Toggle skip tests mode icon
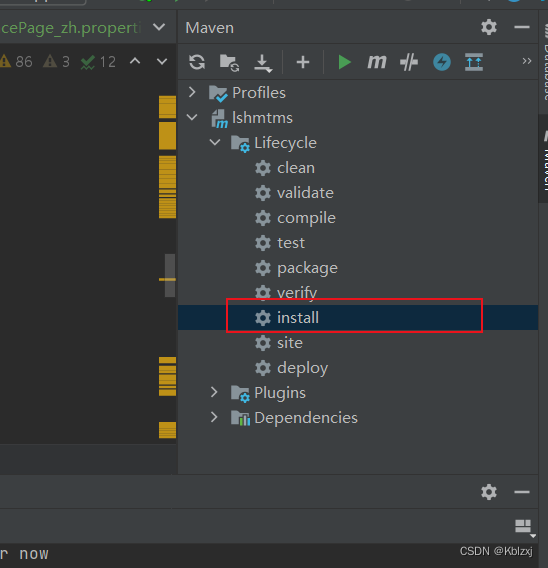 point(409,62)
